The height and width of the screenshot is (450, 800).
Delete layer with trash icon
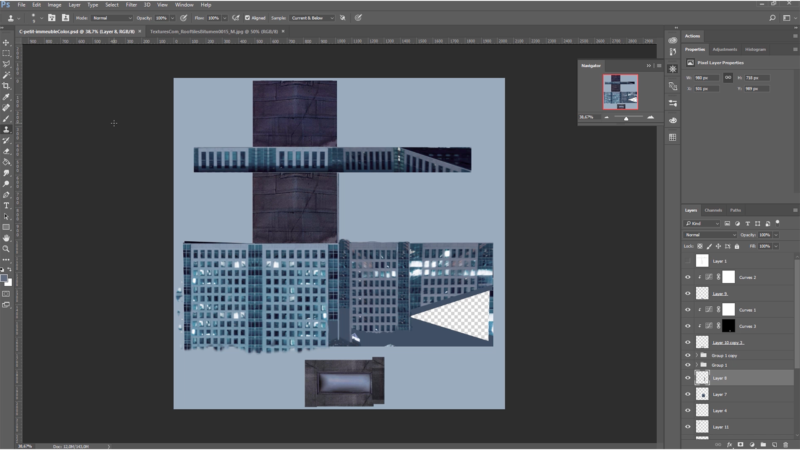tap(786, 445)
